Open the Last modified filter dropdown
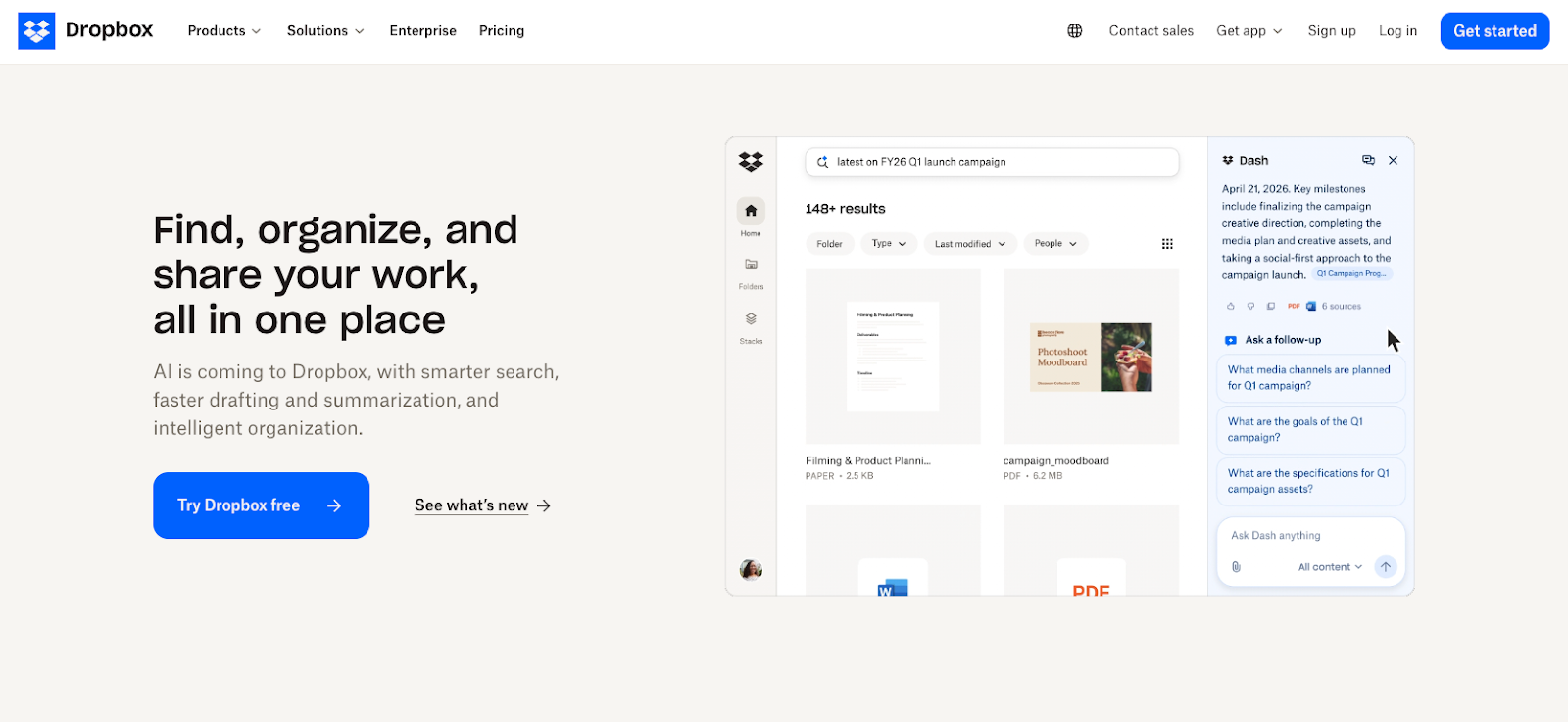 coord(970,244)
